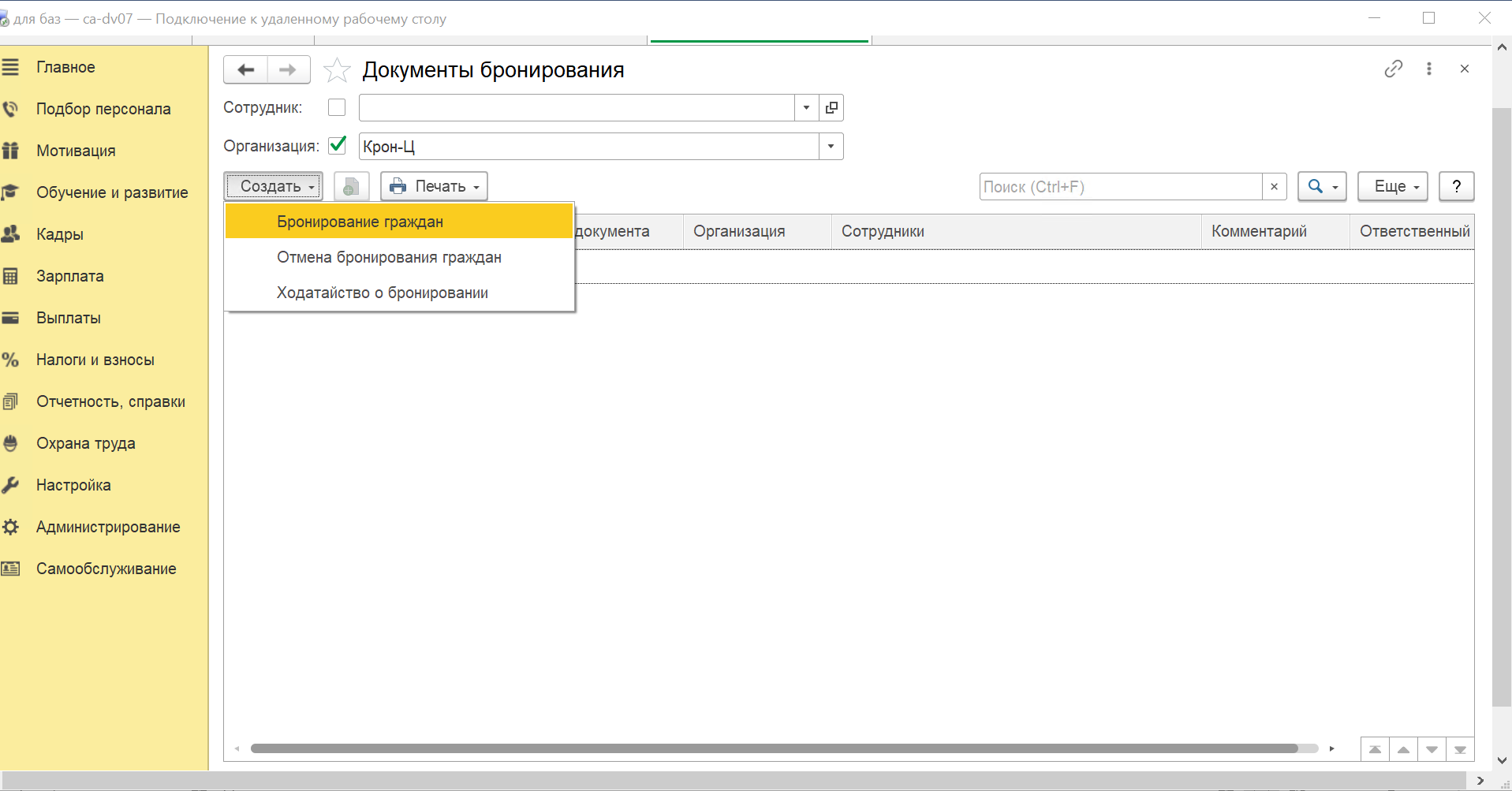Add page to favorites with star icon
The height and width of the screenshot is (791, 1512).
pyautogui.click(x=337, y=70)
